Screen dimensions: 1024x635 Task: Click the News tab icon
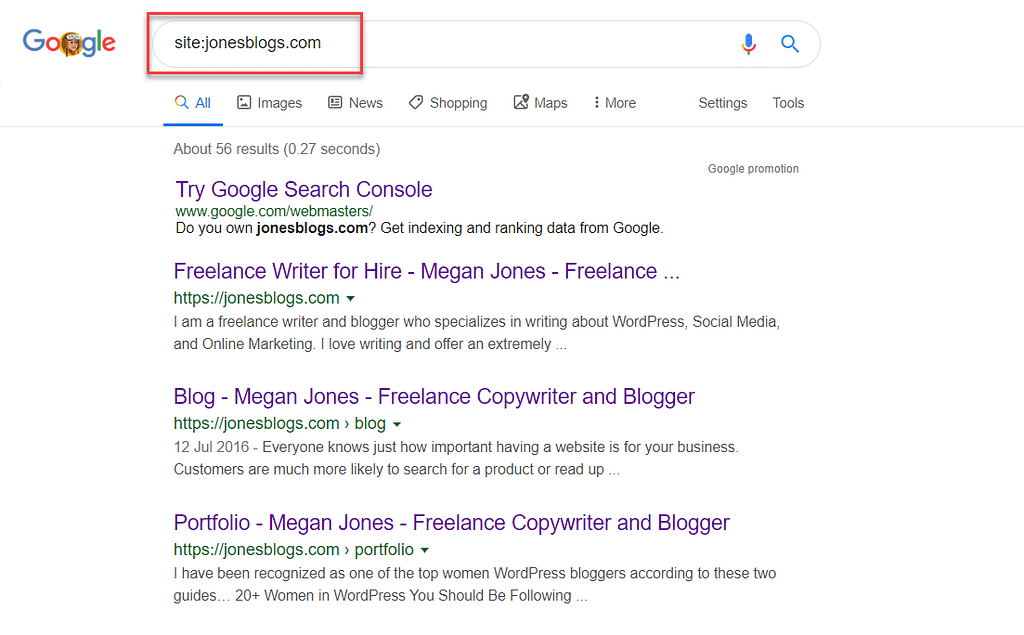point(334,102)
